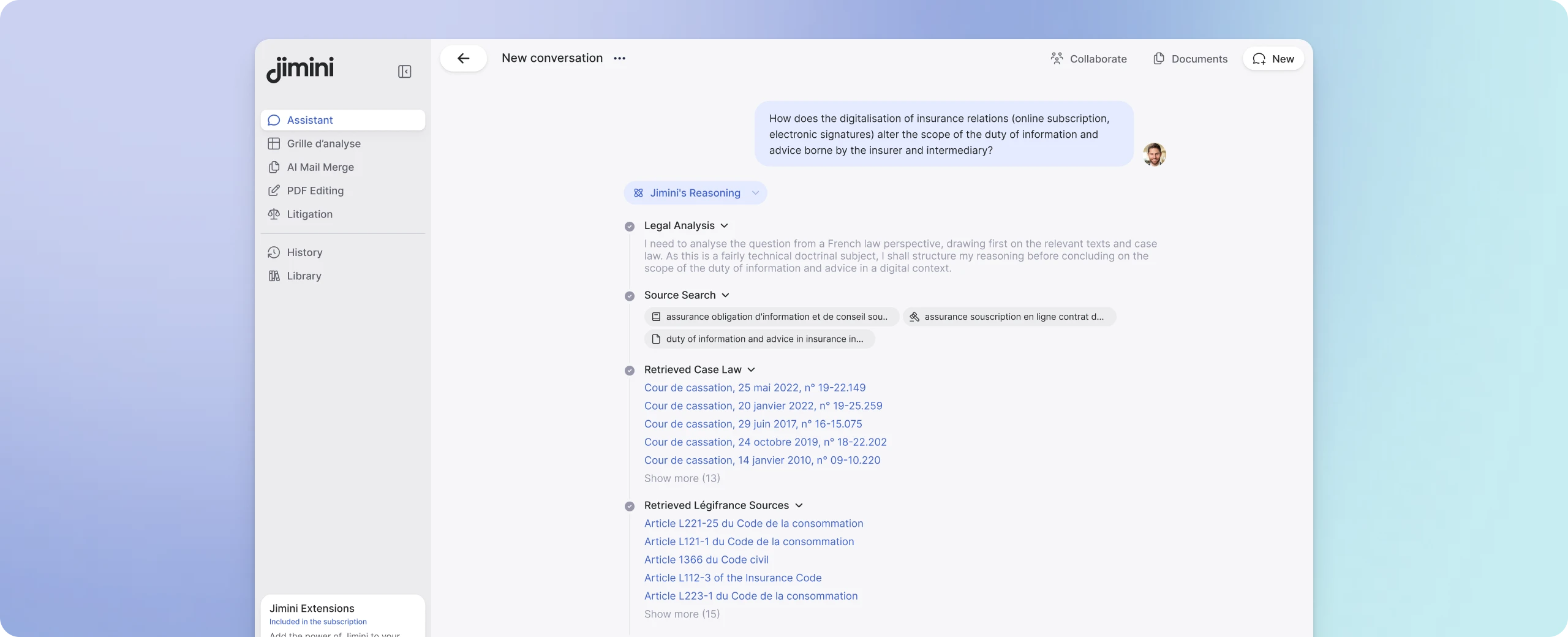This screenshot has height=637, width=1568.
Task: Open Cour de cassation 24 octobre 2019 ruling
Action: pyautogui.click(x=765, y=442)
